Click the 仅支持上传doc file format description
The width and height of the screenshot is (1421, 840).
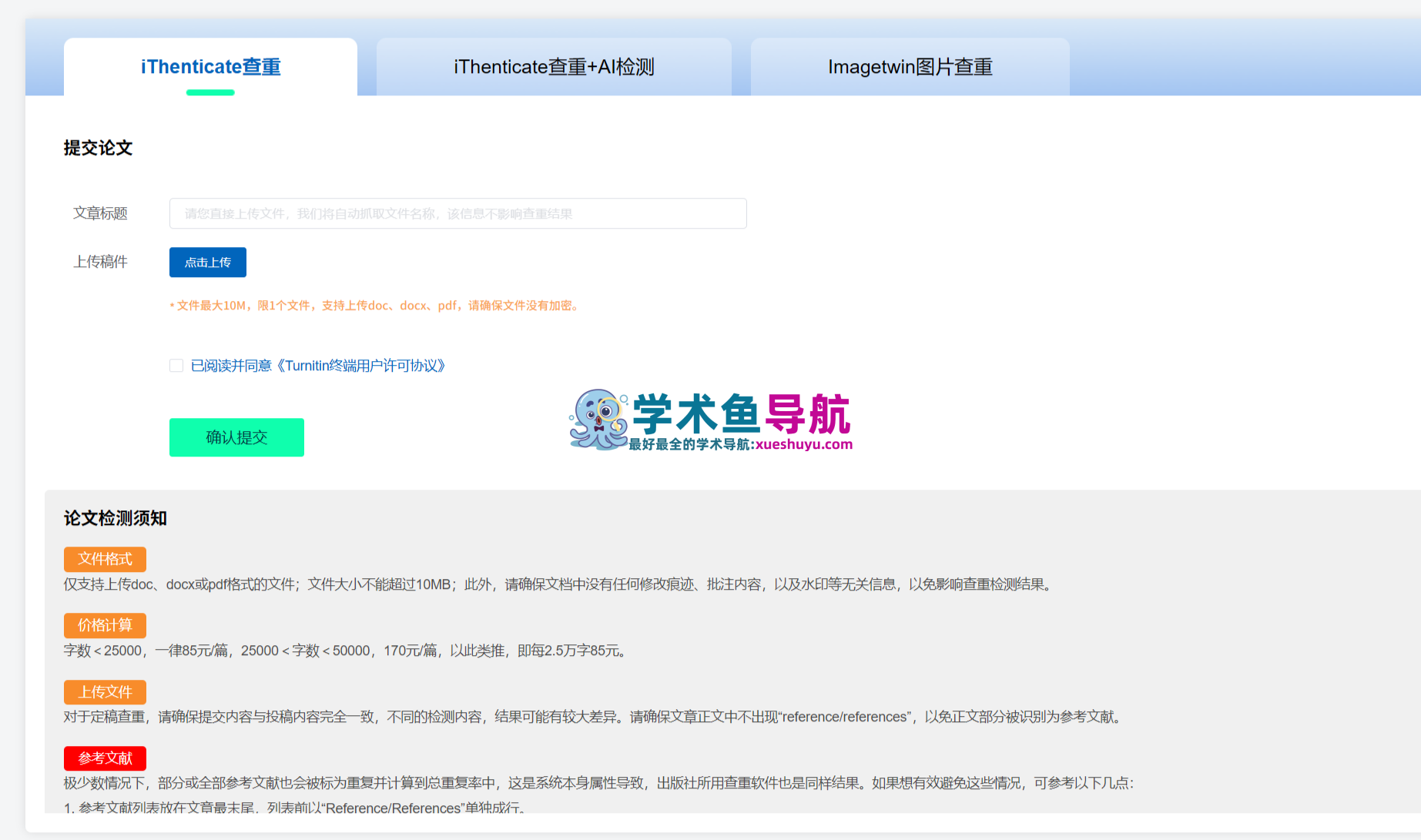559,584
